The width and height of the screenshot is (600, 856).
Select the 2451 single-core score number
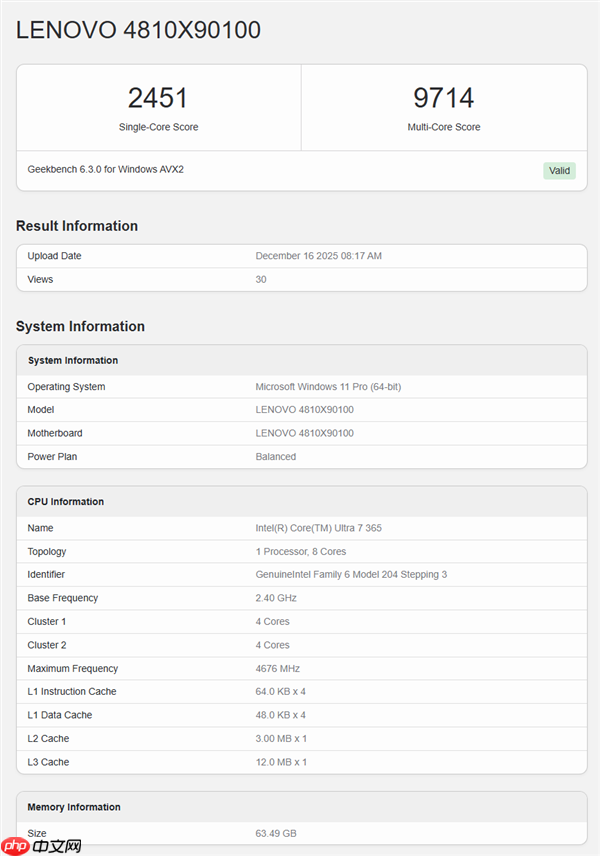[158, 98]
